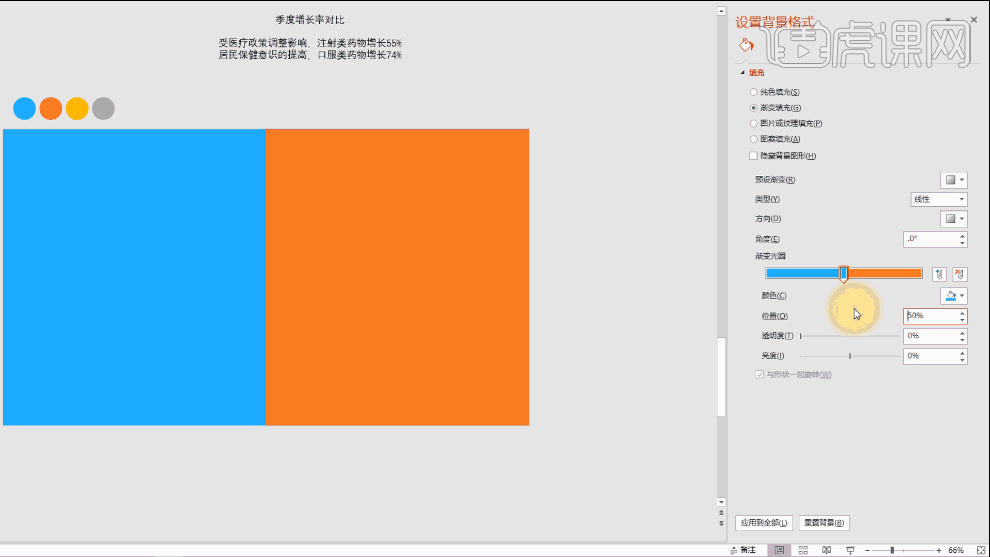The width and height of the screenshot is (990, 557).
Task: Select pattern fill (图案填充)
Action: 775,140
